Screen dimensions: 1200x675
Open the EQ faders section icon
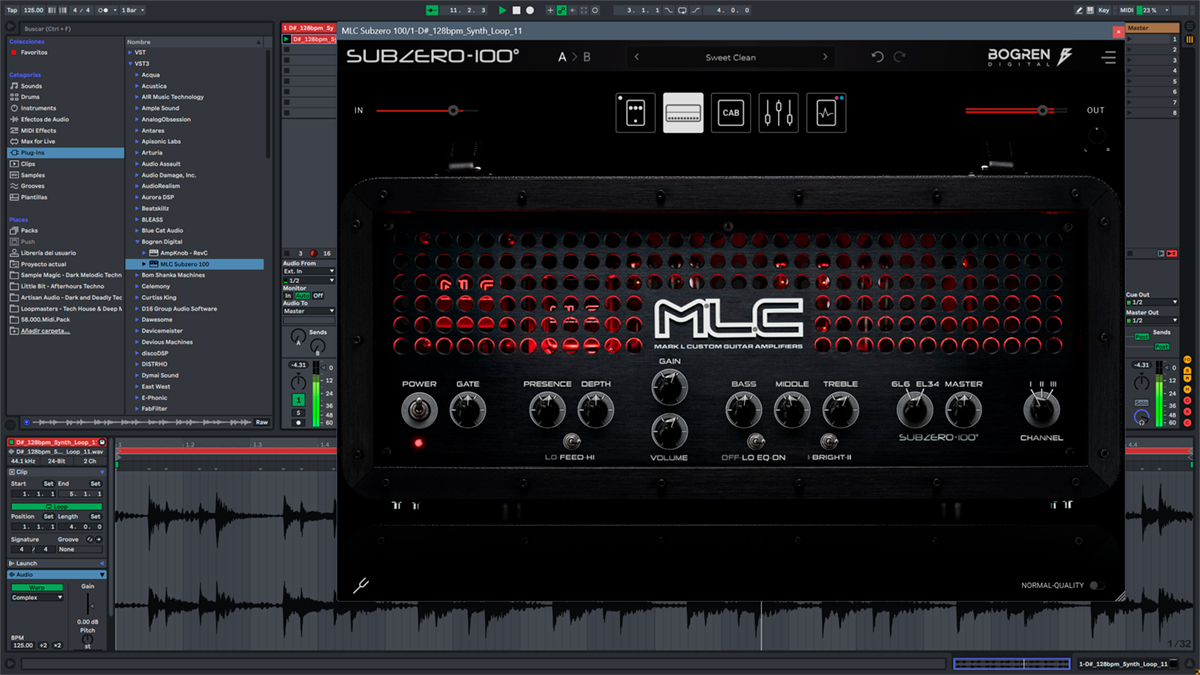point(779,113)
